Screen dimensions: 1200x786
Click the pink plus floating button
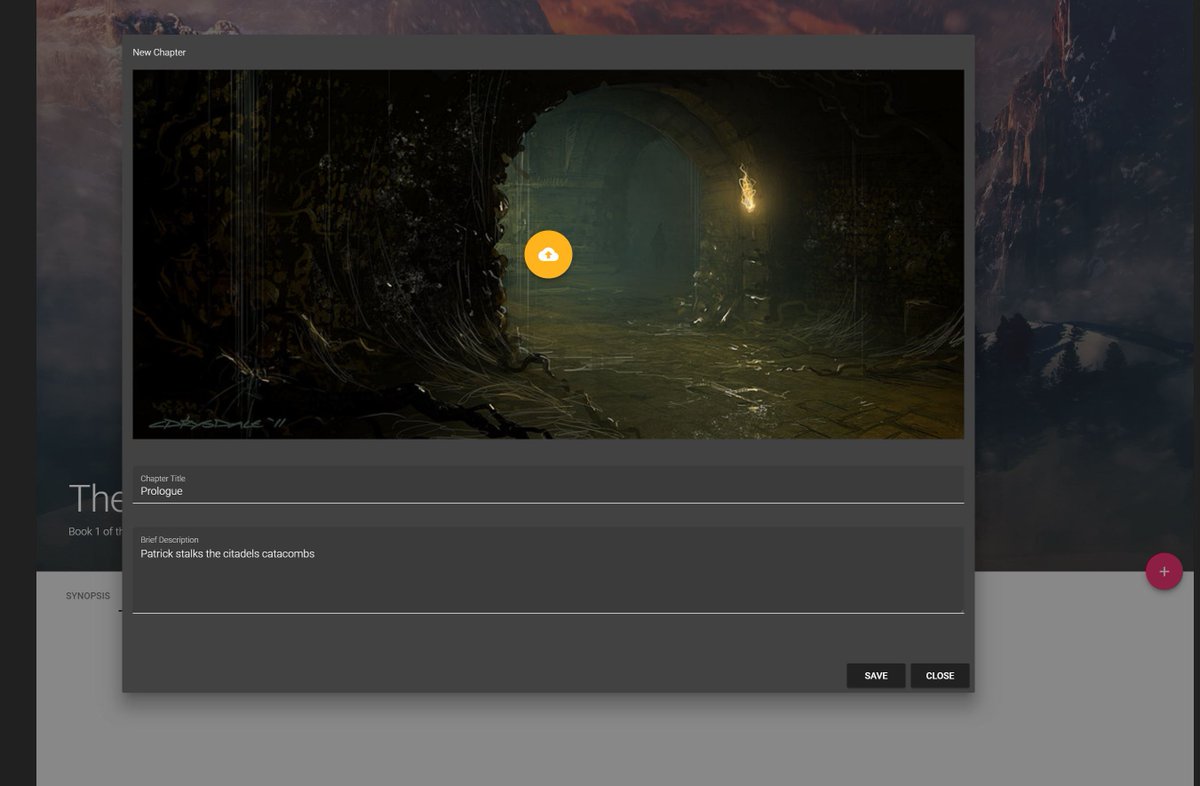1164,571
